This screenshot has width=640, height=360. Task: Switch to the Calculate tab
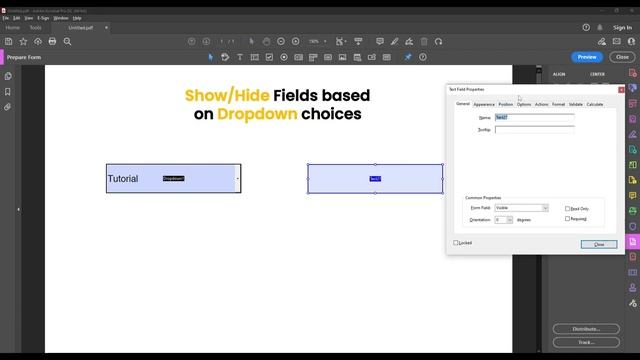tap(595, 104)
